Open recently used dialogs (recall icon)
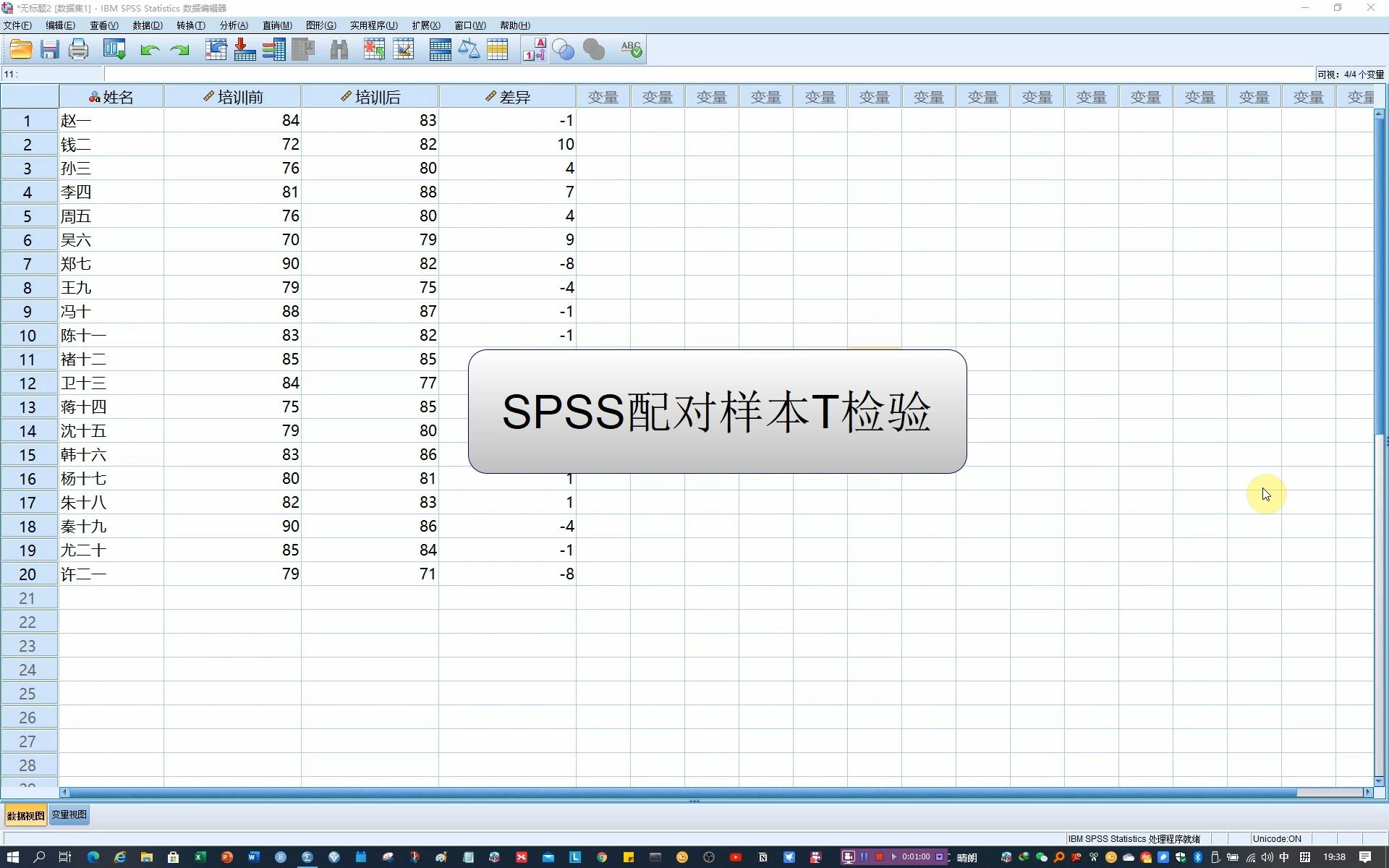This screenshot has width=1389, height=868. click(x=114, y=49)
